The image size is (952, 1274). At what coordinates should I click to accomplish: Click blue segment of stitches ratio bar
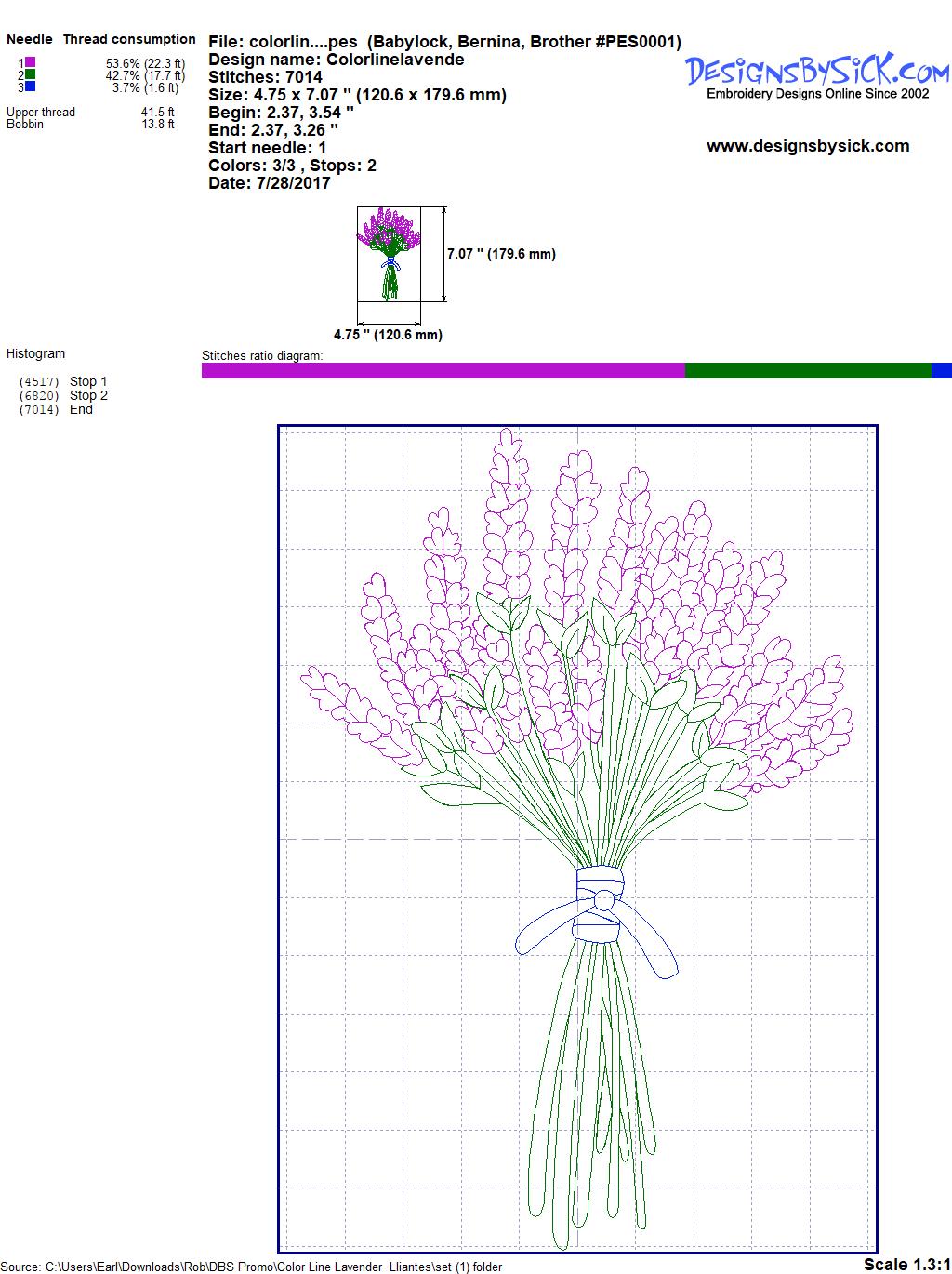(941, 371)
